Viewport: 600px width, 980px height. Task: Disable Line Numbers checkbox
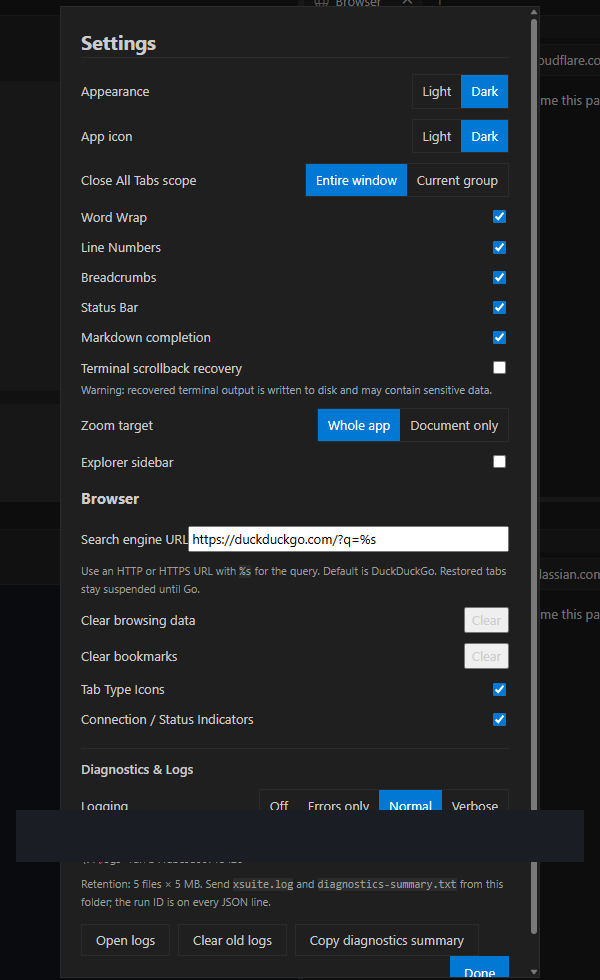pyautogui.click(x=499, y=248)
